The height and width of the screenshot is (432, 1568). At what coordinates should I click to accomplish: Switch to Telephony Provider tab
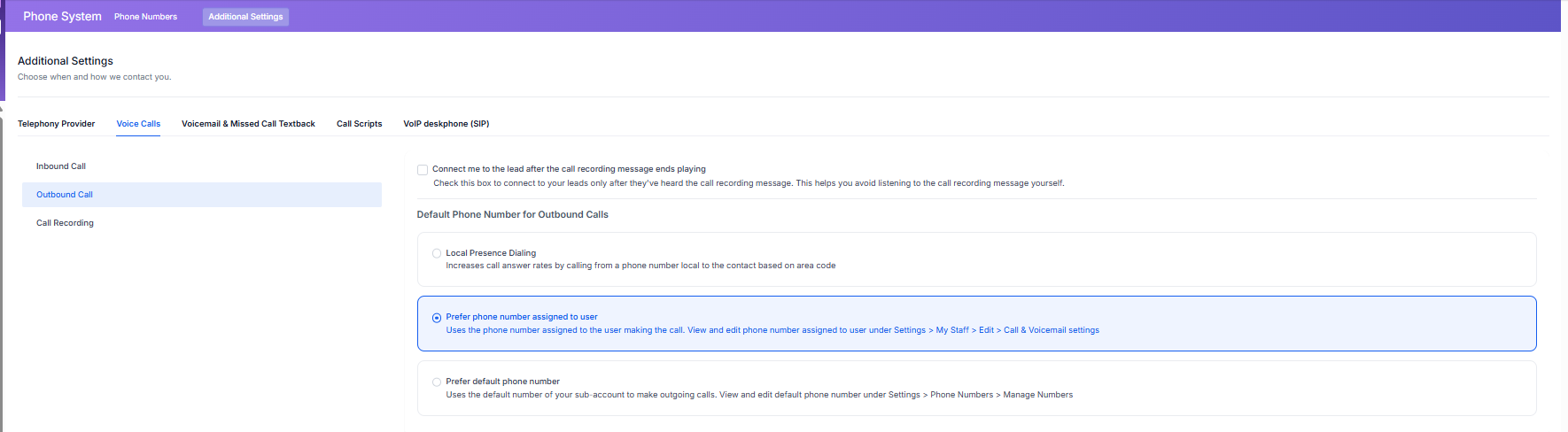56,124
